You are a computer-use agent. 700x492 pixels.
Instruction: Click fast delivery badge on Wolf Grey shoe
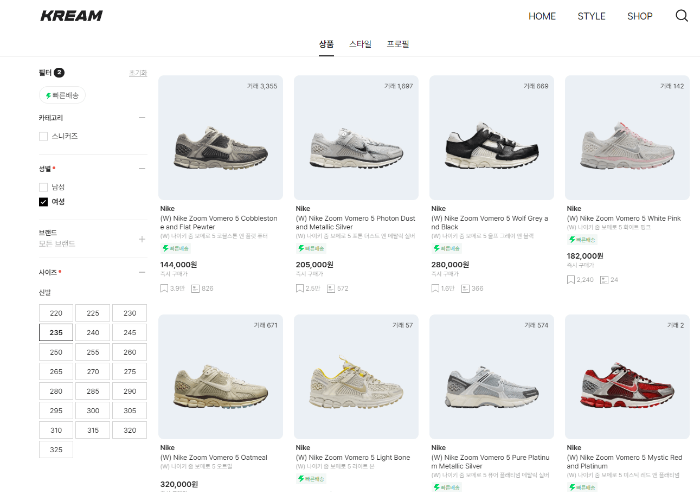click(x=446, y=248)
